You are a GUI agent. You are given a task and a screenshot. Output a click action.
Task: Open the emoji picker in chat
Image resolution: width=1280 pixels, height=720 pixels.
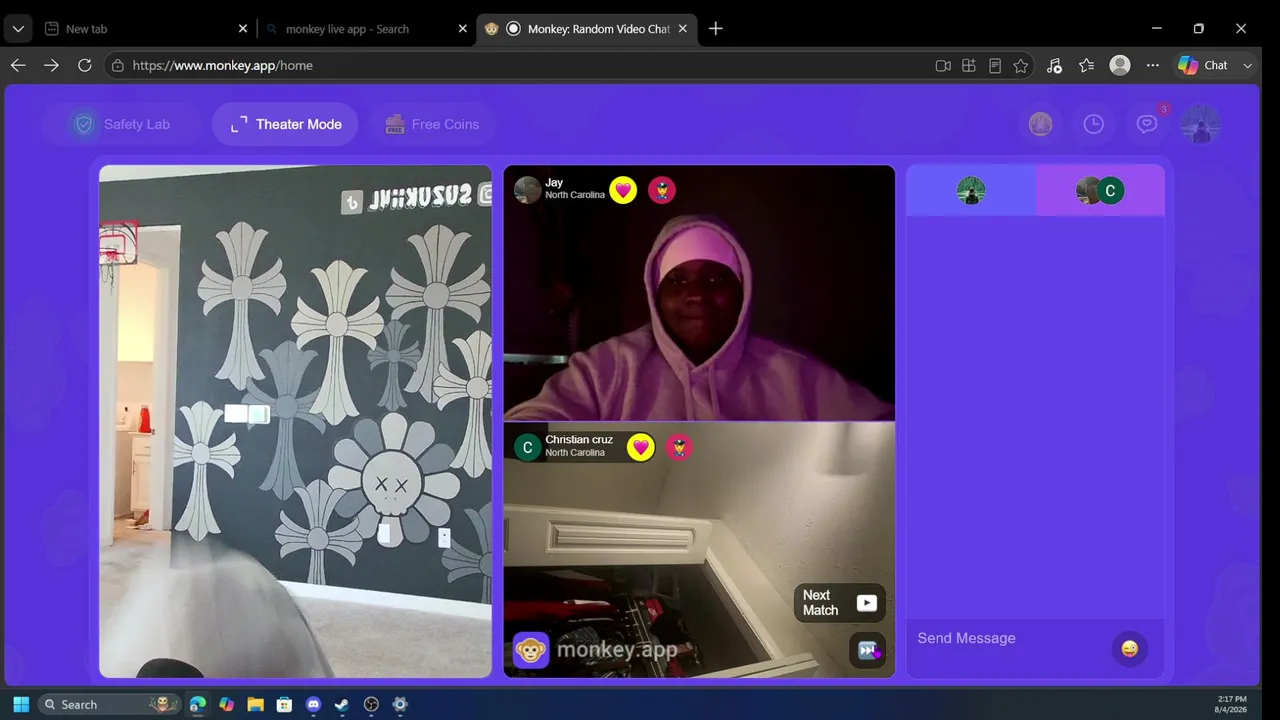pos(1130,649)
